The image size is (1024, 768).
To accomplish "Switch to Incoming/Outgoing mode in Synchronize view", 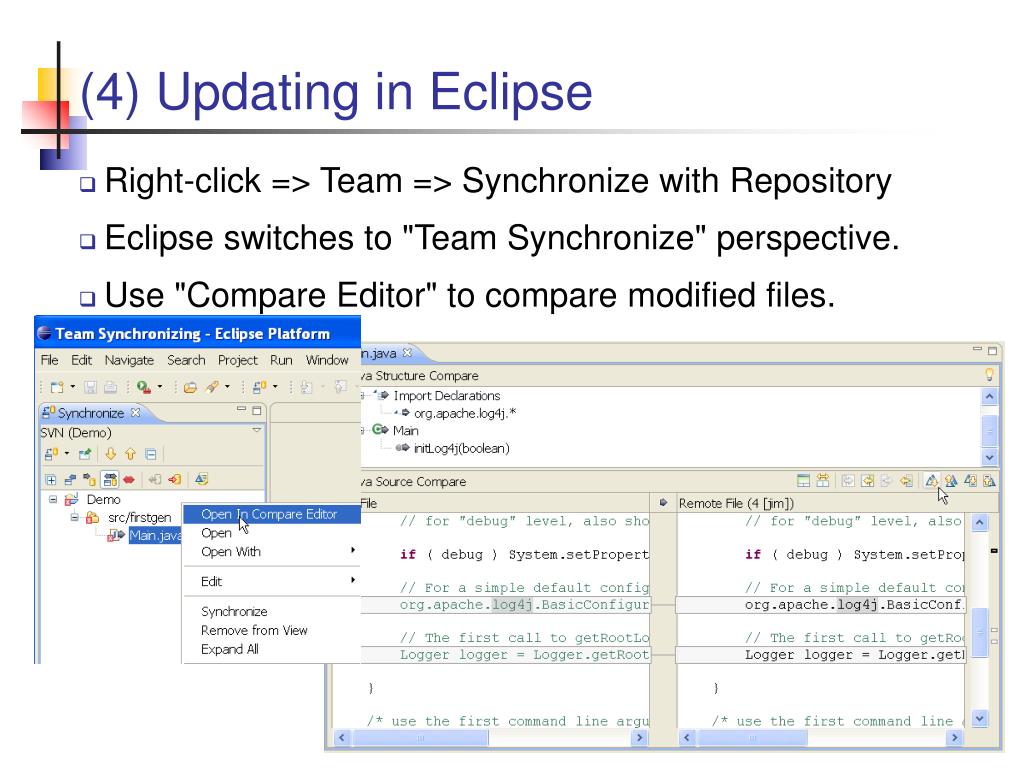I will (110, 480).
